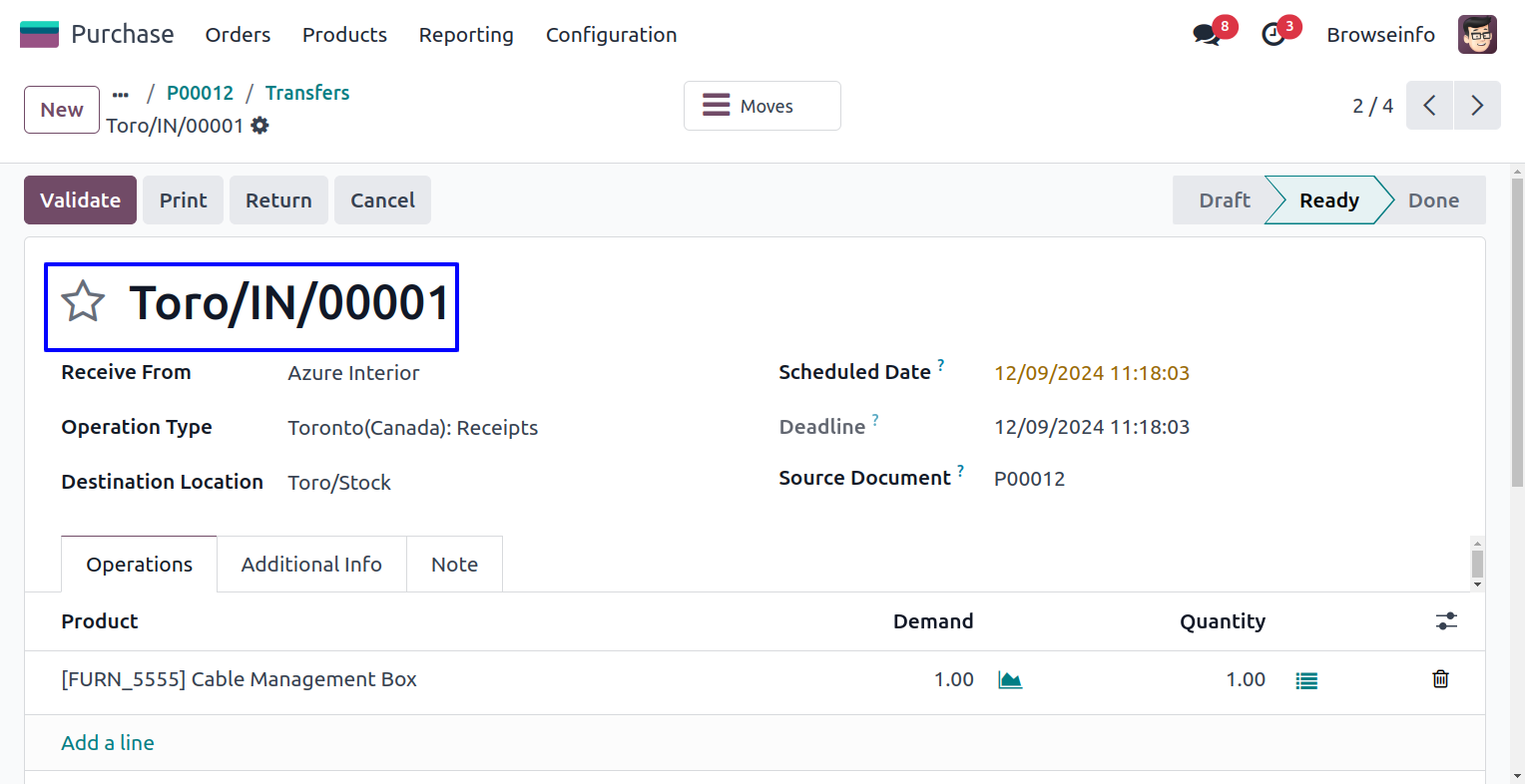Go to the next record arrow
This screenshot has height=784, width=1525.
tap(1477, 106)
